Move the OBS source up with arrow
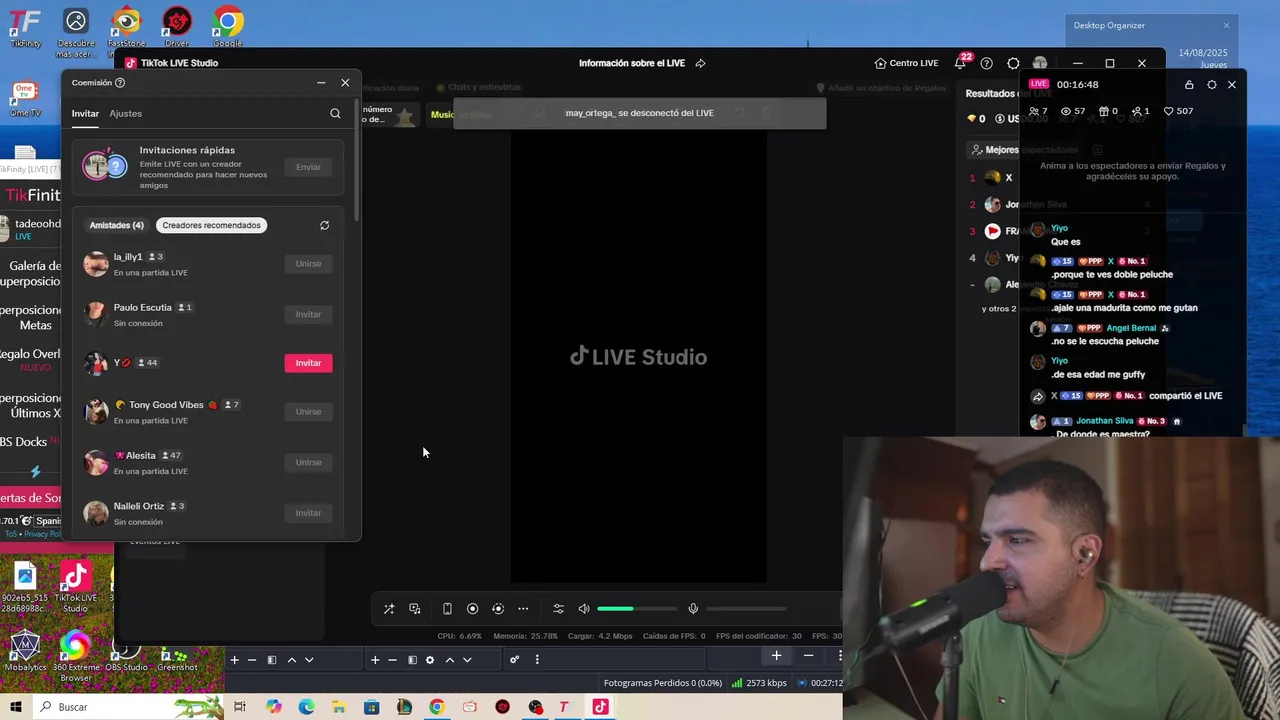The width and height of the screenshot is (1280, 720). click(449, 660)
